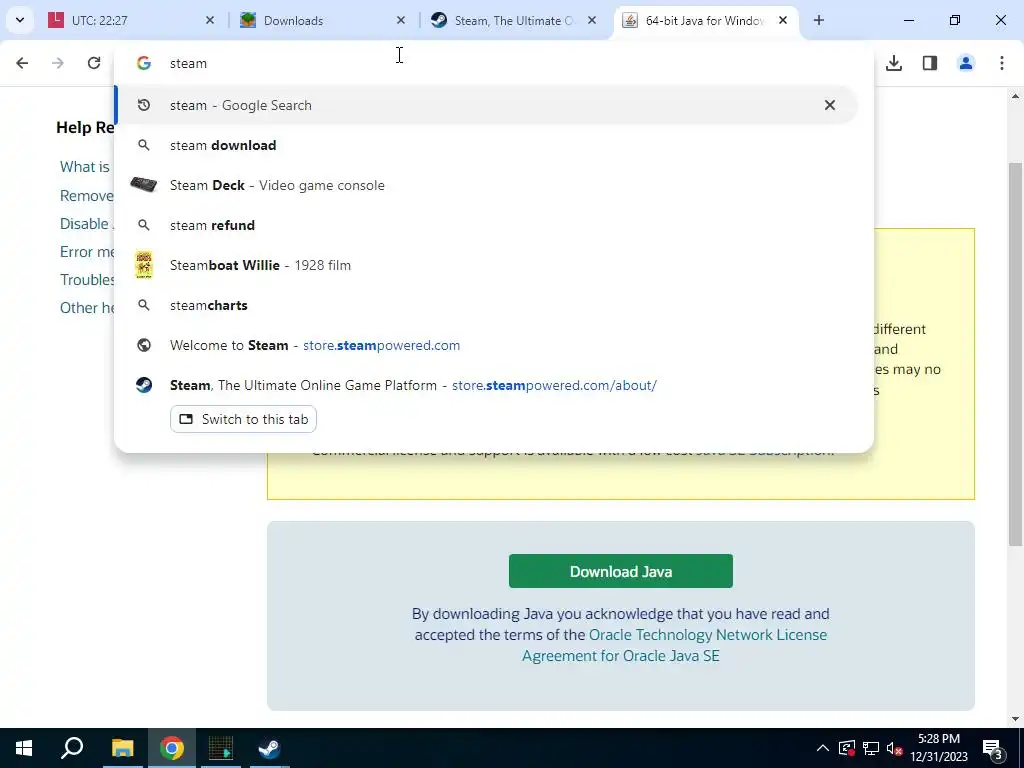Click the magnifier icon beside steam refund

(x=144, y=225)
